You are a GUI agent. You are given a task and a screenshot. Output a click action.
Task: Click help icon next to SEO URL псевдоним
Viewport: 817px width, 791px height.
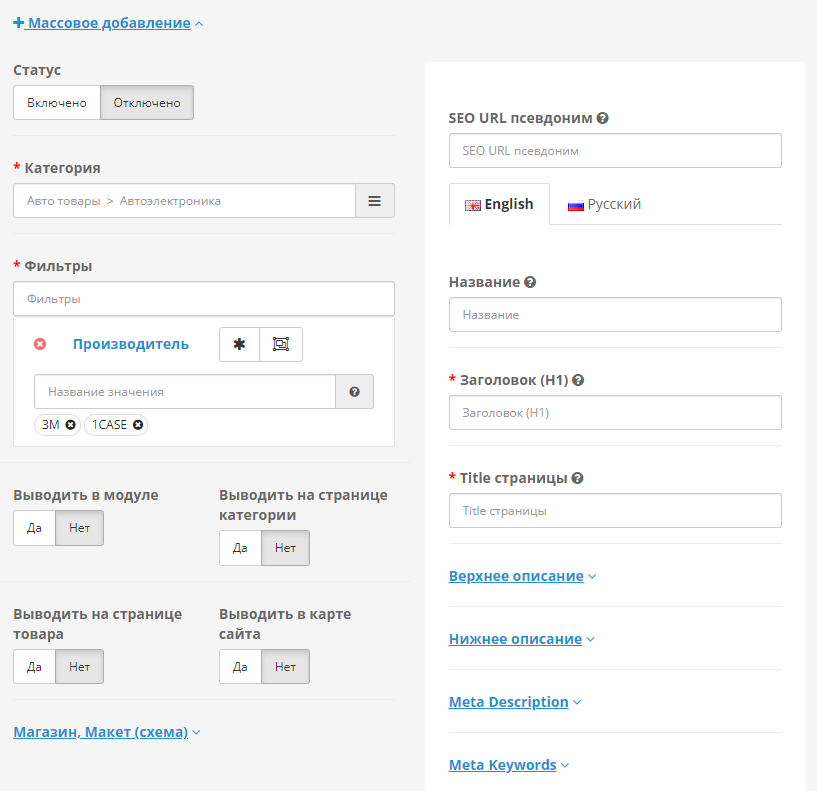coord(603,118)
